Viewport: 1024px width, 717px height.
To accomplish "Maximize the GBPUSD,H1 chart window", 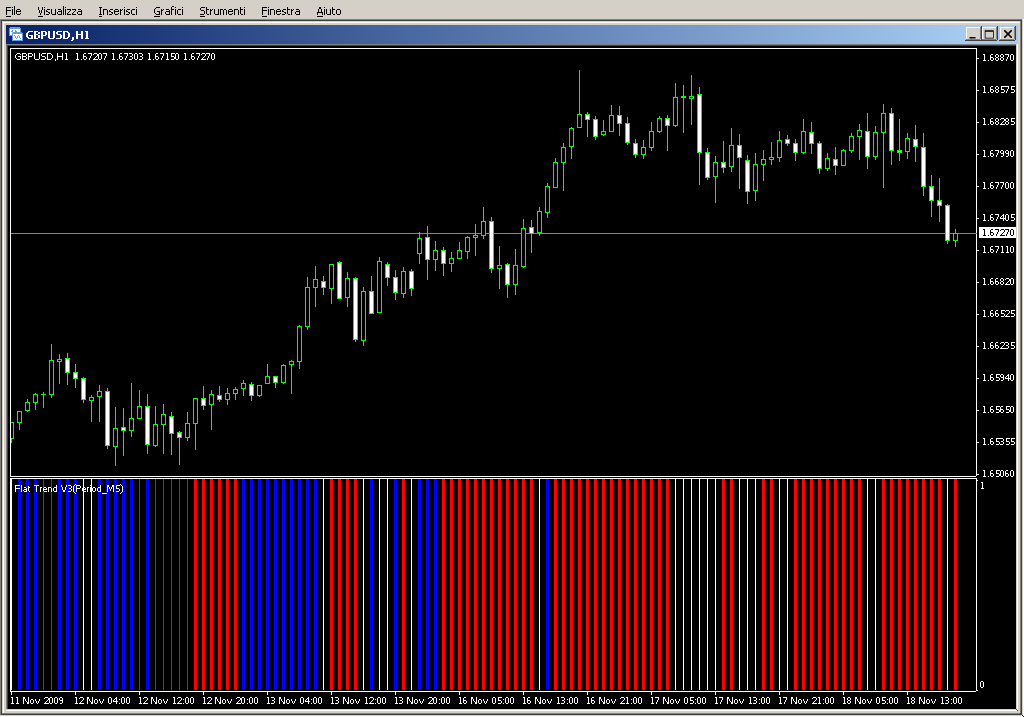I will (989, 34).
